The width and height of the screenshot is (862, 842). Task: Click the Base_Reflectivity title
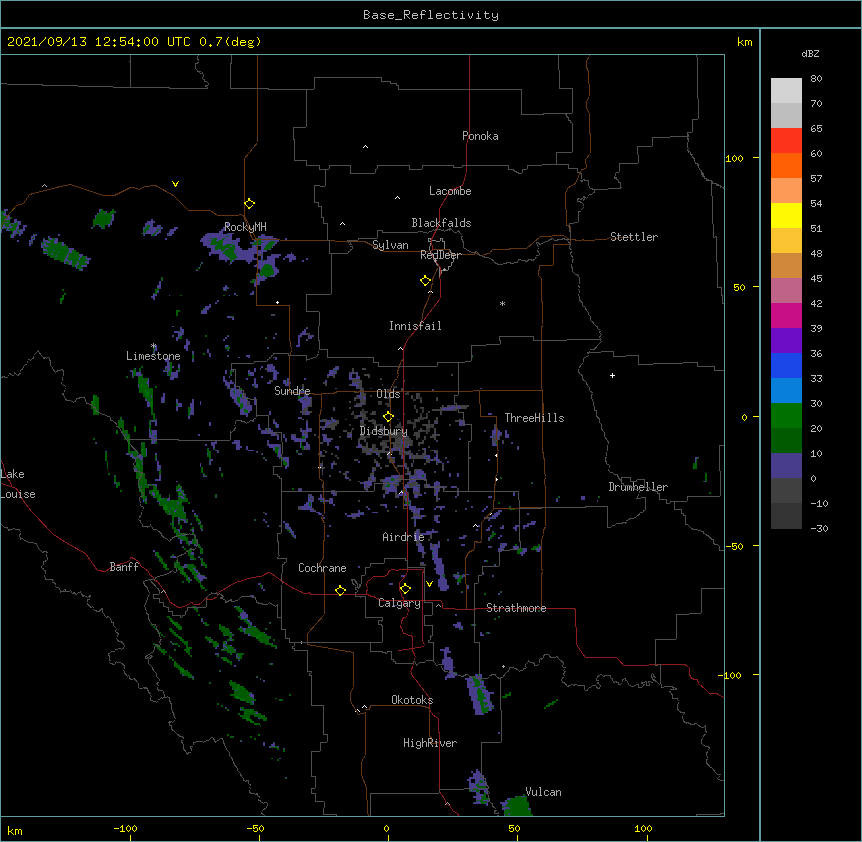(431, 15)
